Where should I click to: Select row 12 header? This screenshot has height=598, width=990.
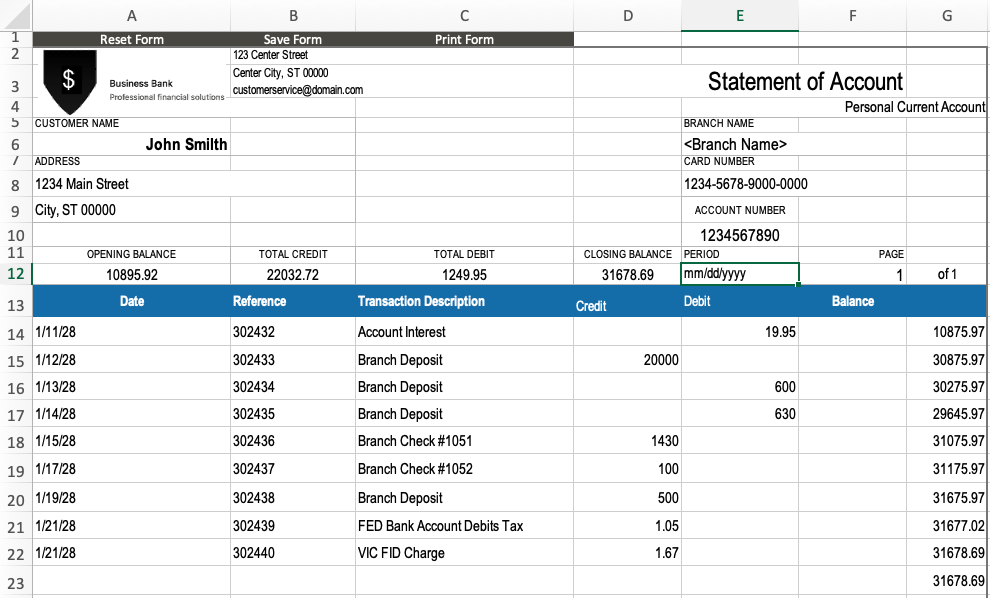(16, 274)
